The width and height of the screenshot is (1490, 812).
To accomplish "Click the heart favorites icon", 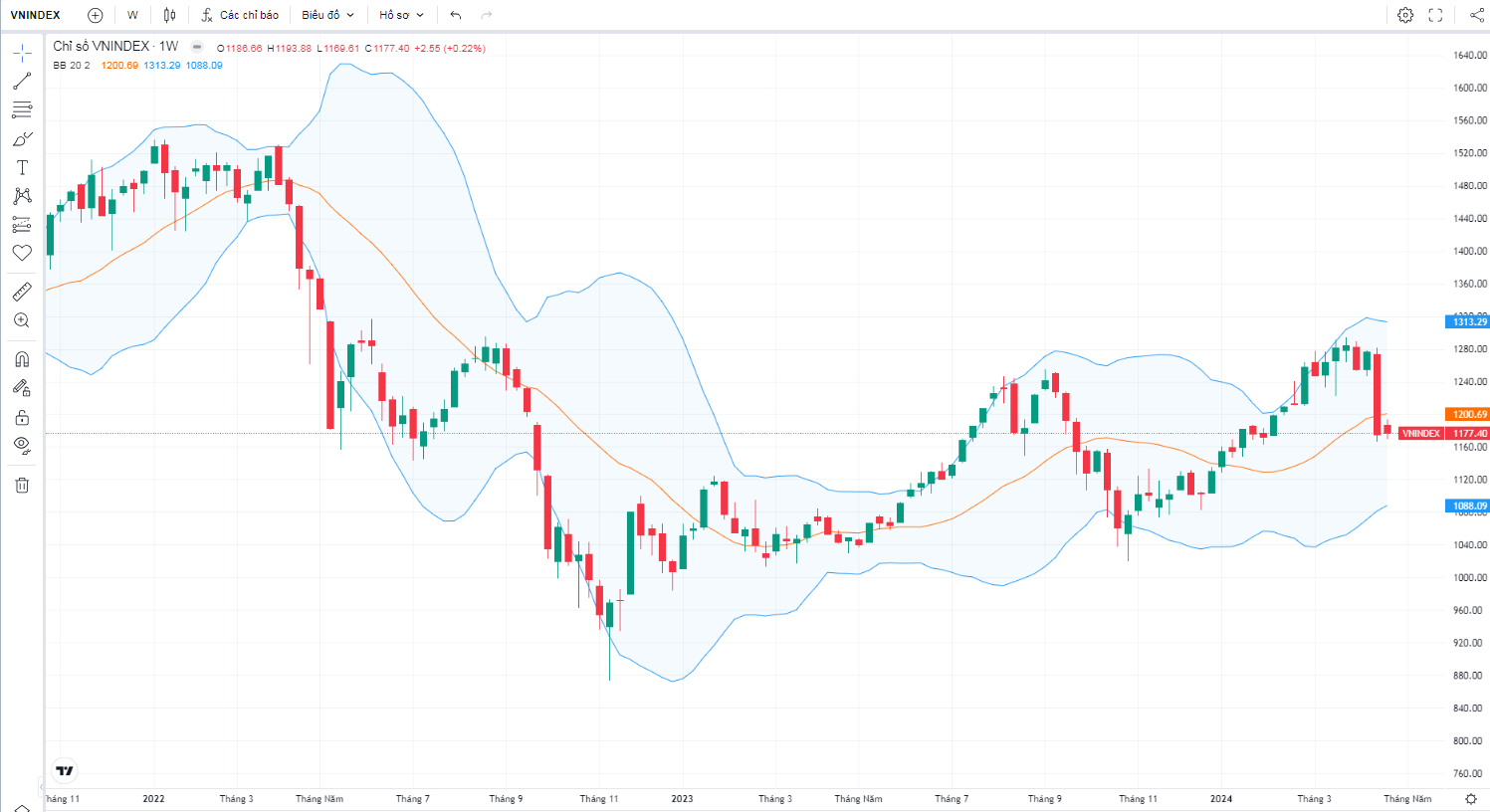I will coord(22,253).
